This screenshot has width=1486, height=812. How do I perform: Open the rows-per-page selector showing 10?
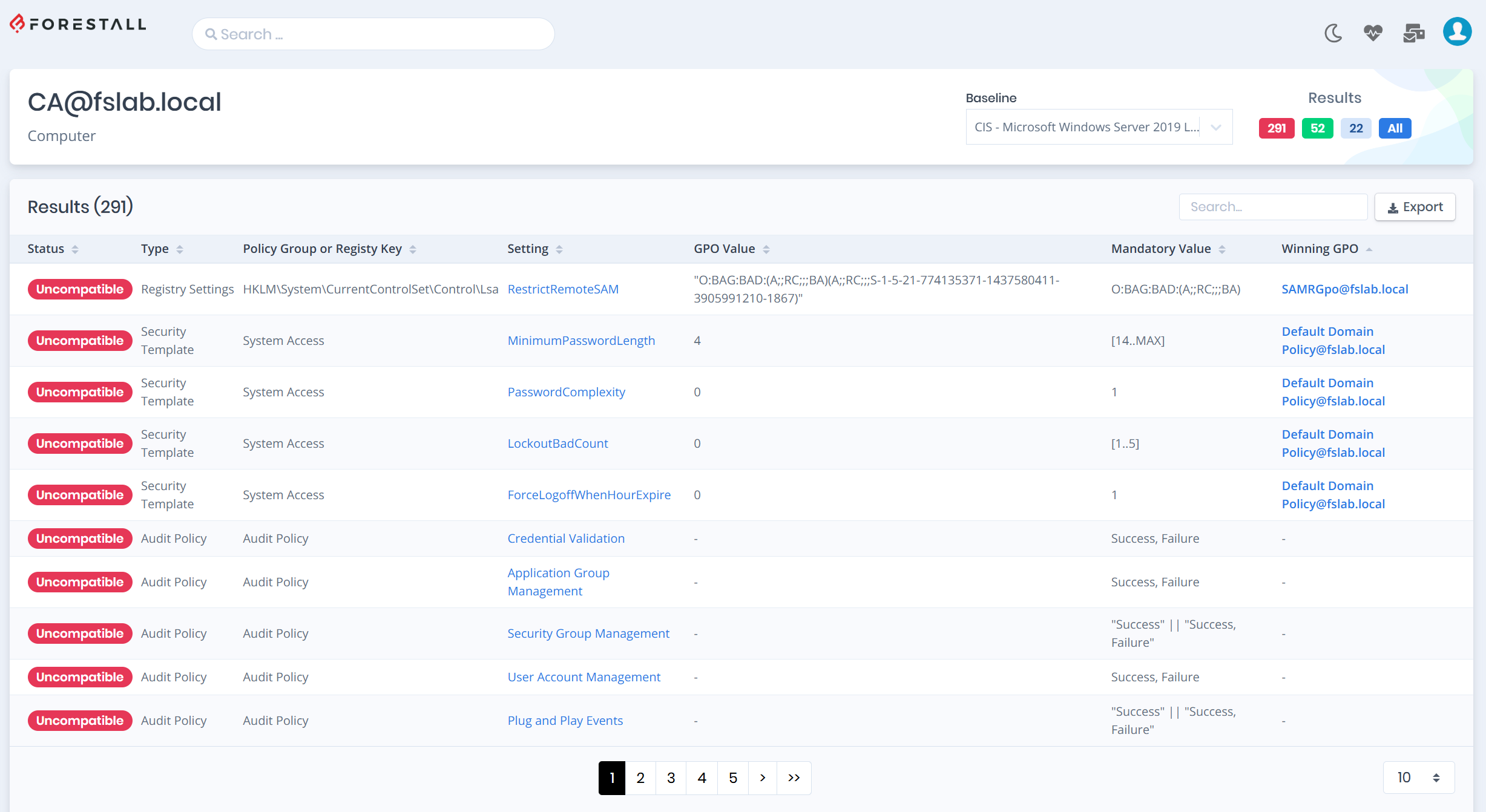point(1418,778)
